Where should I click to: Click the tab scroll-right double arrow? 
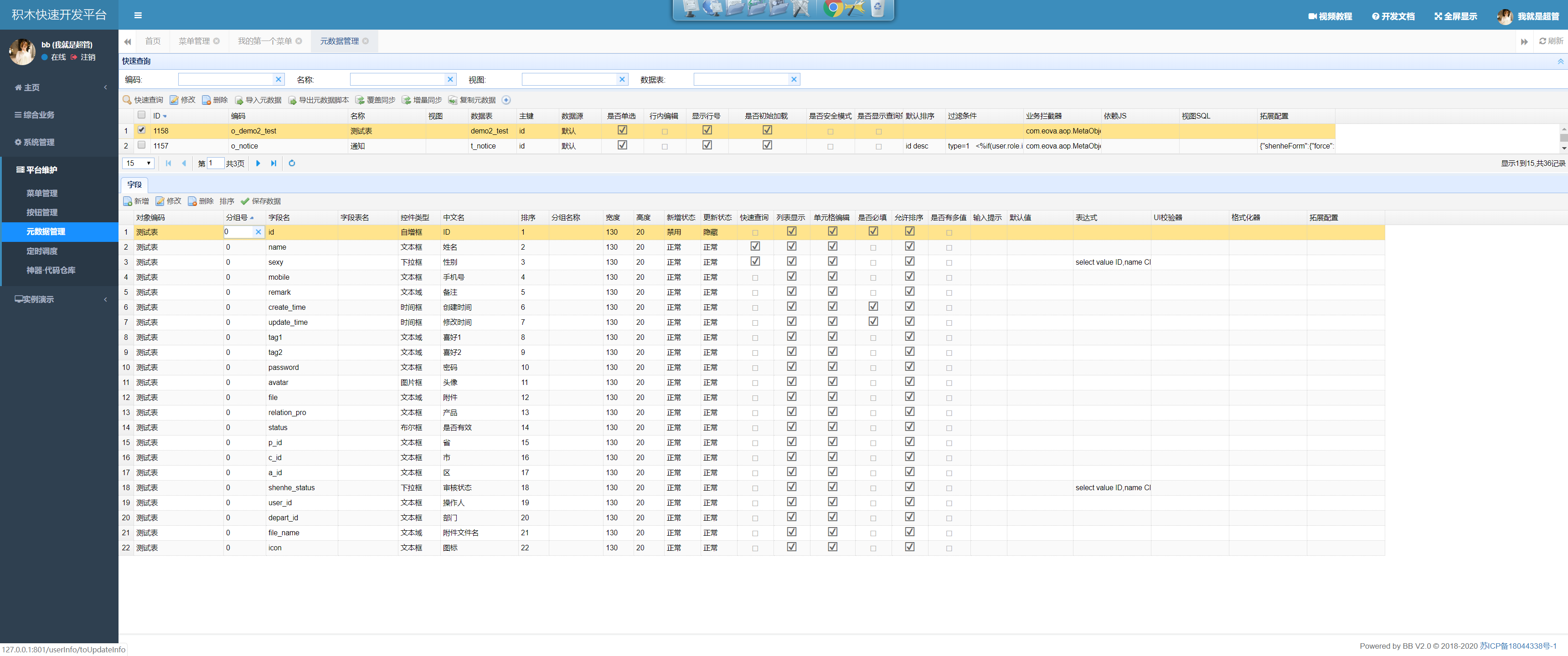pyautogui.click(x=1524, y=41)
